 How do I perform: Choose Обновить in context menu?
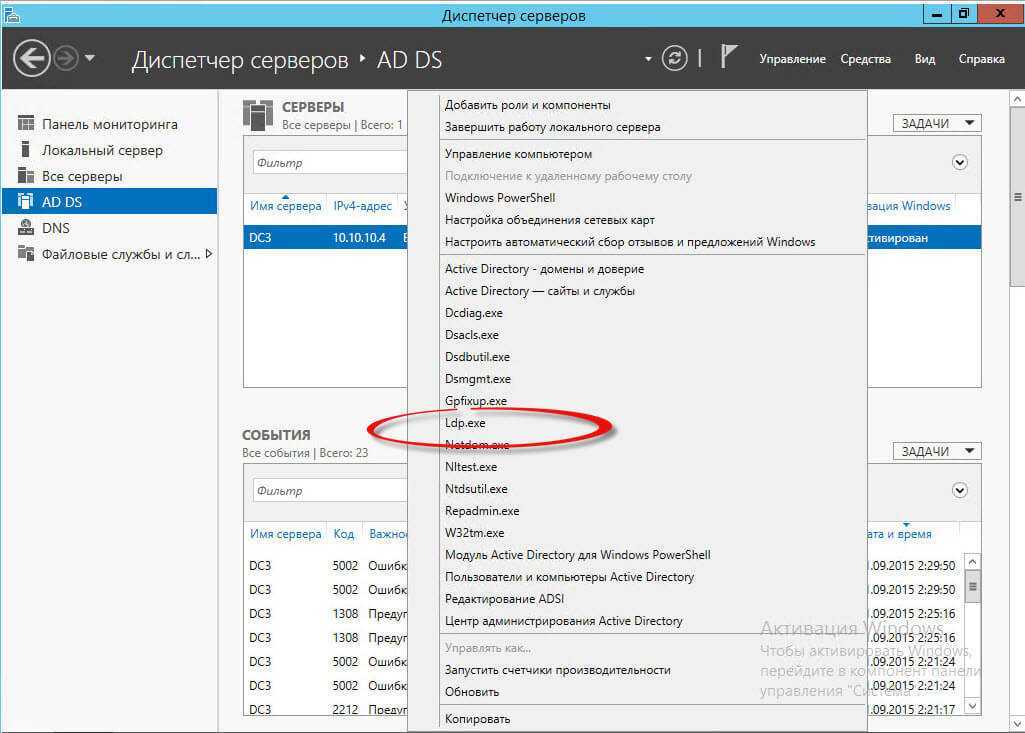coord(472,692)
